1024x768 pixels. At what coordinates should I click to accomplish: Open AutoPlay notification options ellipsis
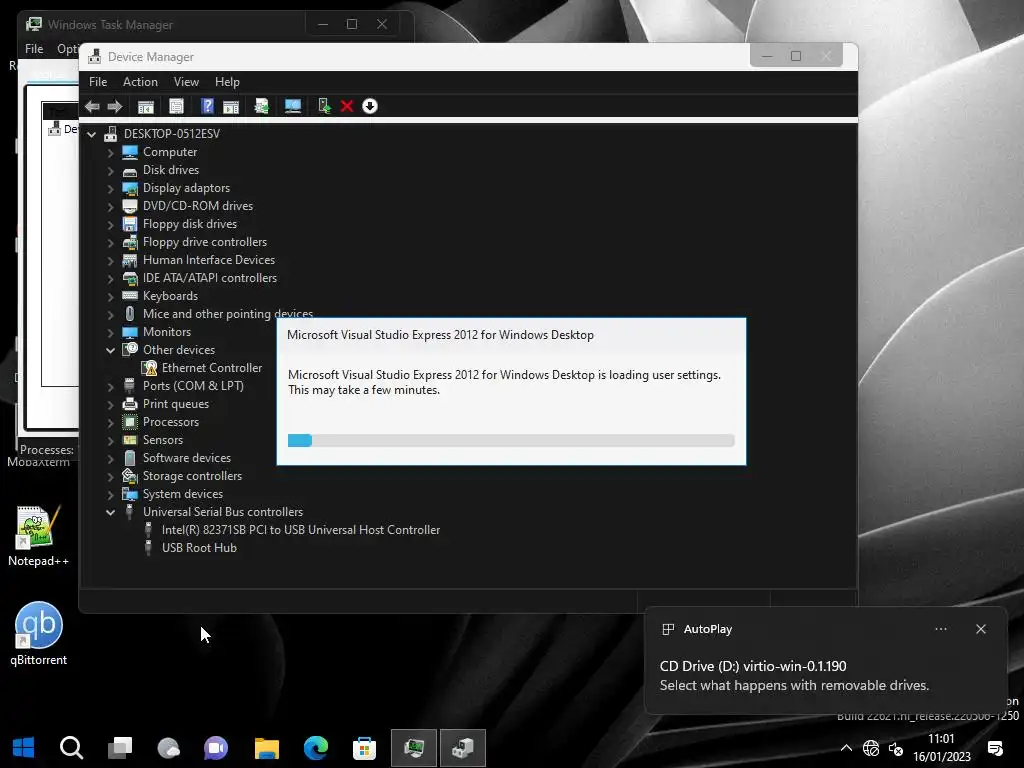tap(940, 629)
